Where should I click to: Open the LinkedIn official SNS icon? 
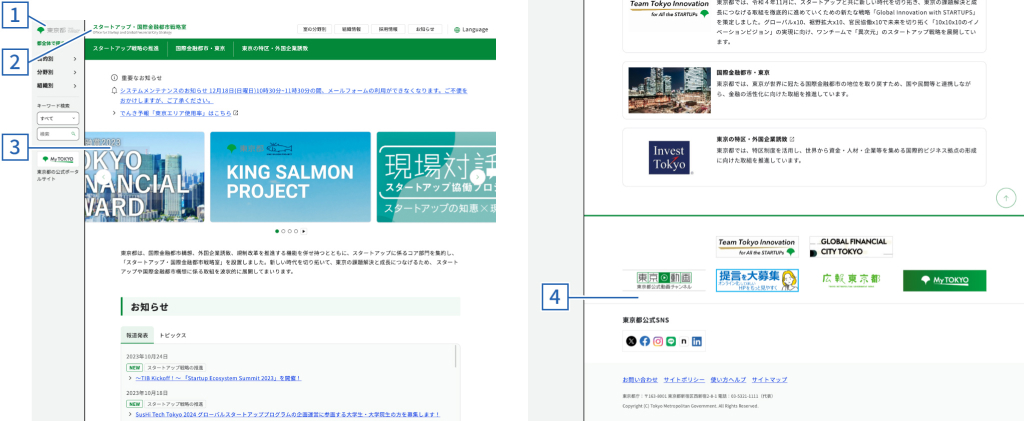tap(697, 341)
